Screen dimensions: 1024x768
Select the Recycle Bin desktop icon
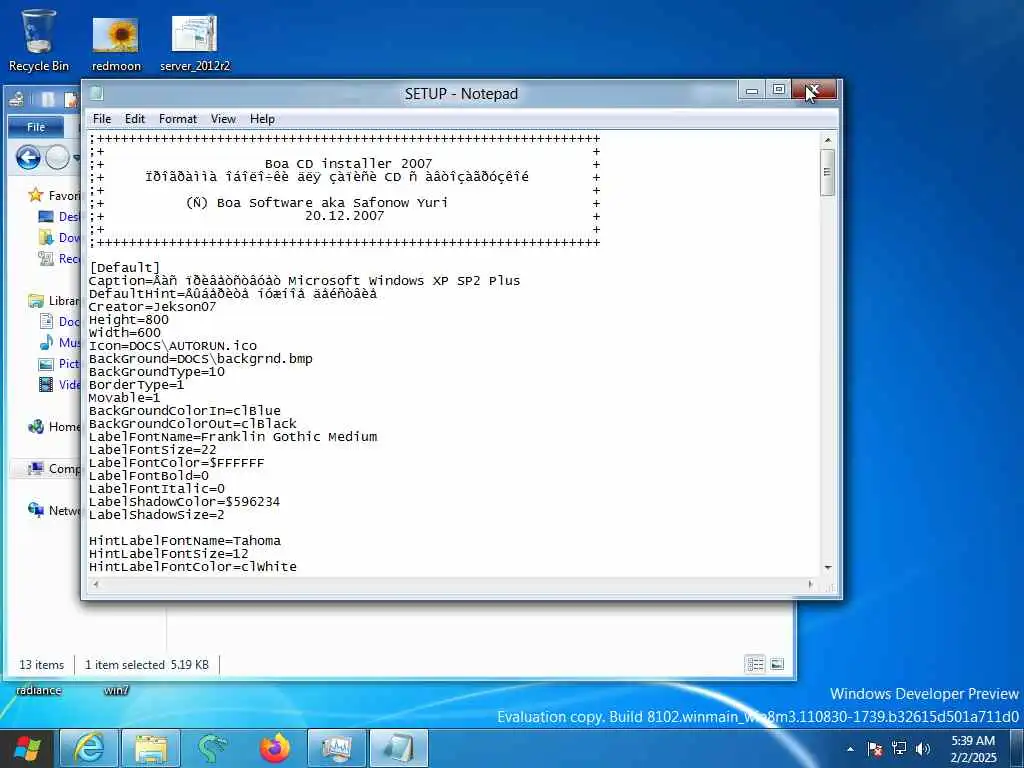pyautogui.click(x=39, y=39)
